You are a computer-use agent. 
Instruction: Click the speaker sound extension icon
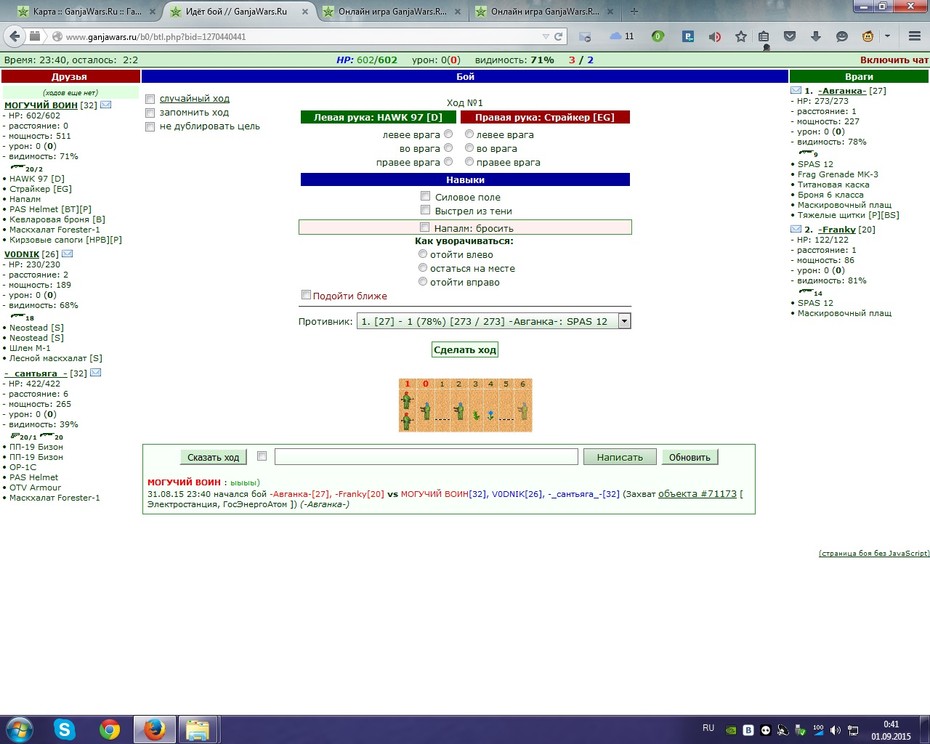(715, 37)
